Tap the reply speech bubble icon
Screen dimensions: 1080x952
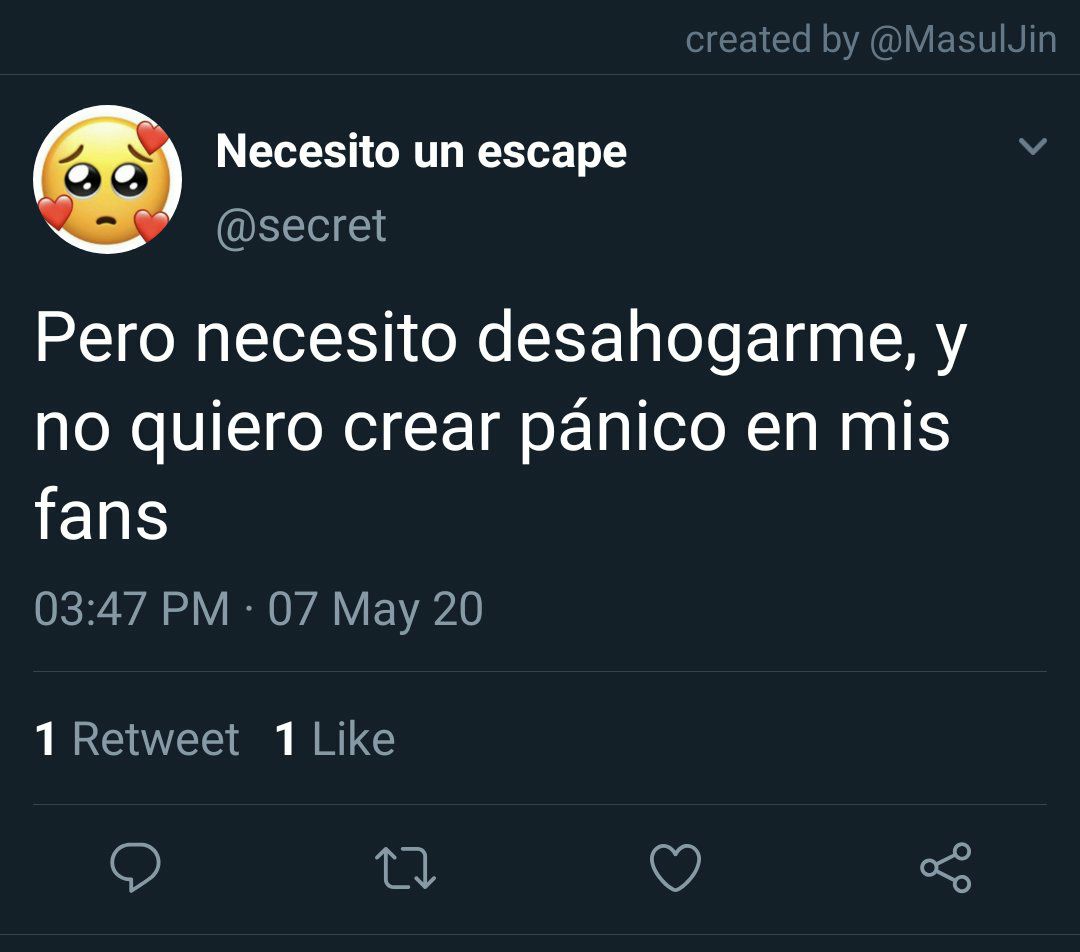pyautogui.click(x=136, y=867)
